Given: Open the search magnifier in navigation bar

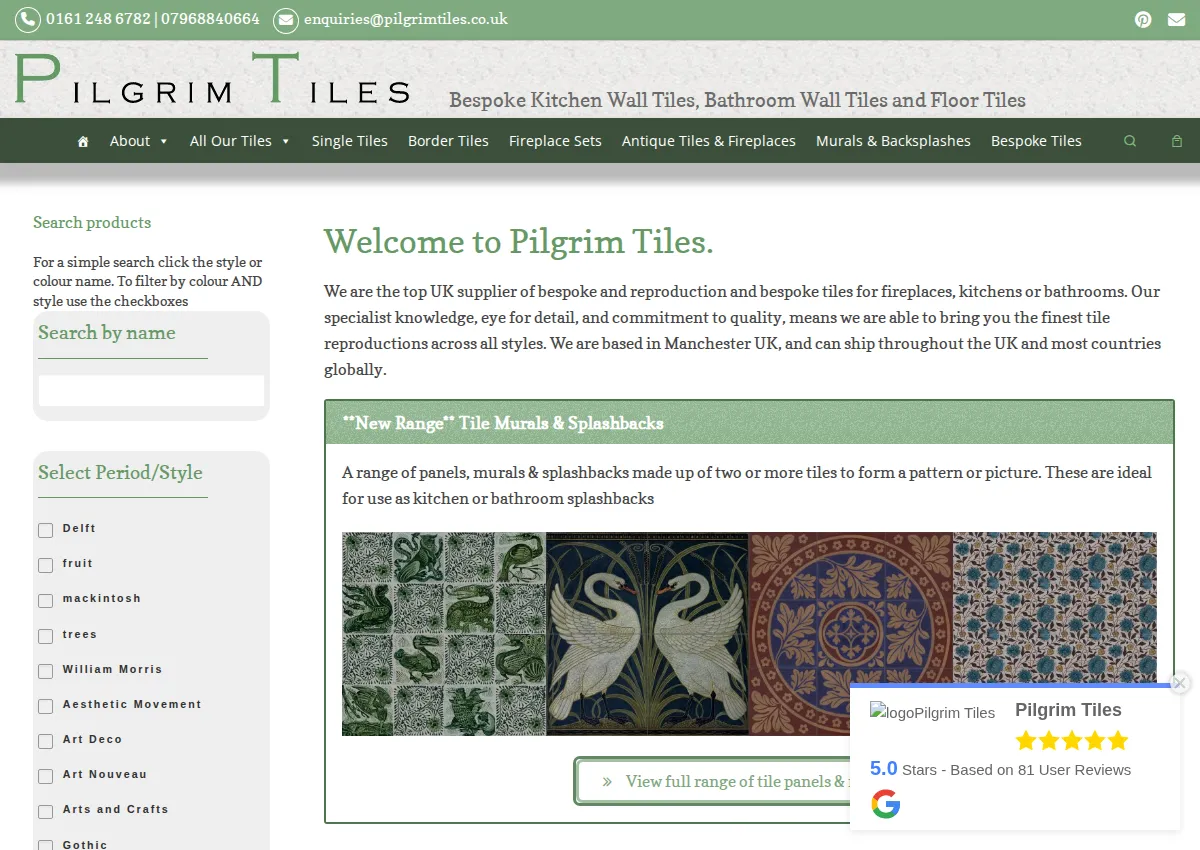Looking at the screenshot, I should [x=1130, y=141].
